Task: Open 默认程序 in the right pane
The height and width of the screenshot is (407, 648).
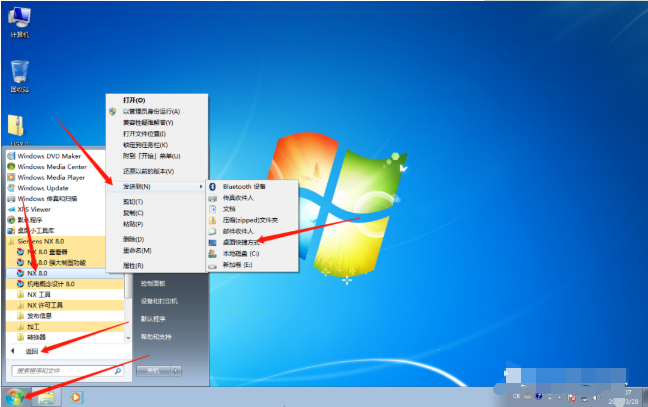Action: [153, 319]
